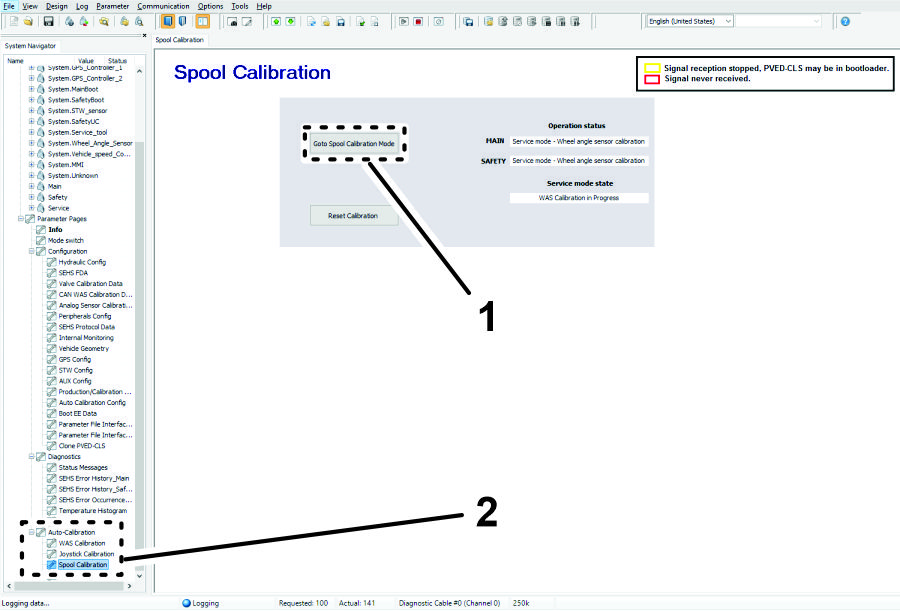Click the open folder toolbar icon
Screen dimensions: 900x611
point(28,21)
